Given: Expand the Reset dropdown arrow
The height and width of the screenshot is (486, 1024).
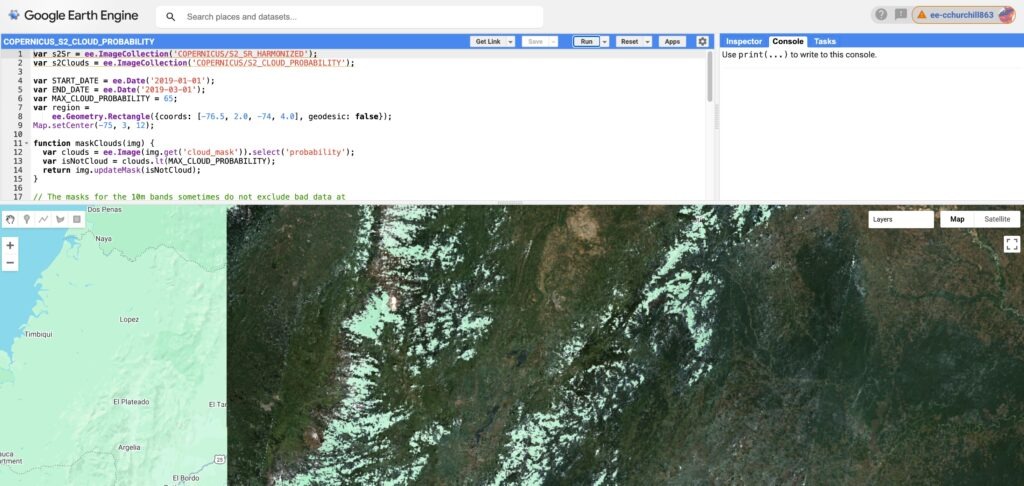Looking at the screenshot, I should pyautogui.click(x=647, y=42).
